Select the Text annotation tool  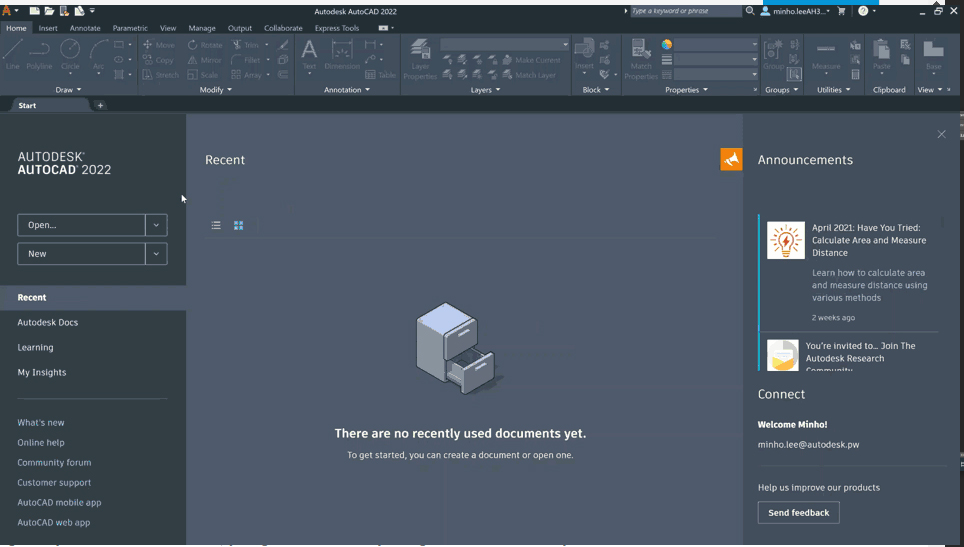pyautogui.click(x=309, y=54)
